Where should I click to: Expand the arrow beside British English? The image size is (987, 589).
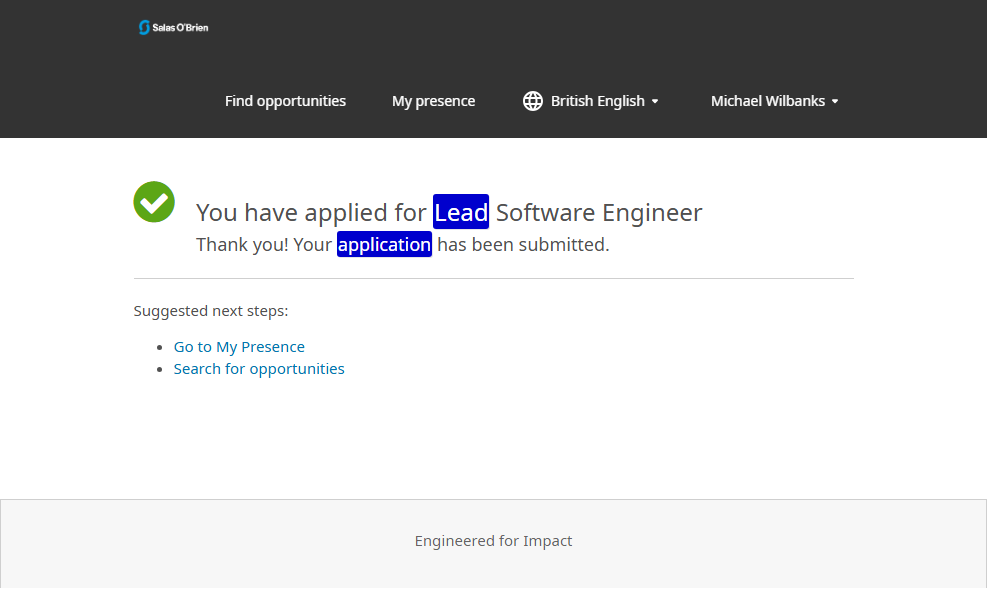click(x=655, y=102)
